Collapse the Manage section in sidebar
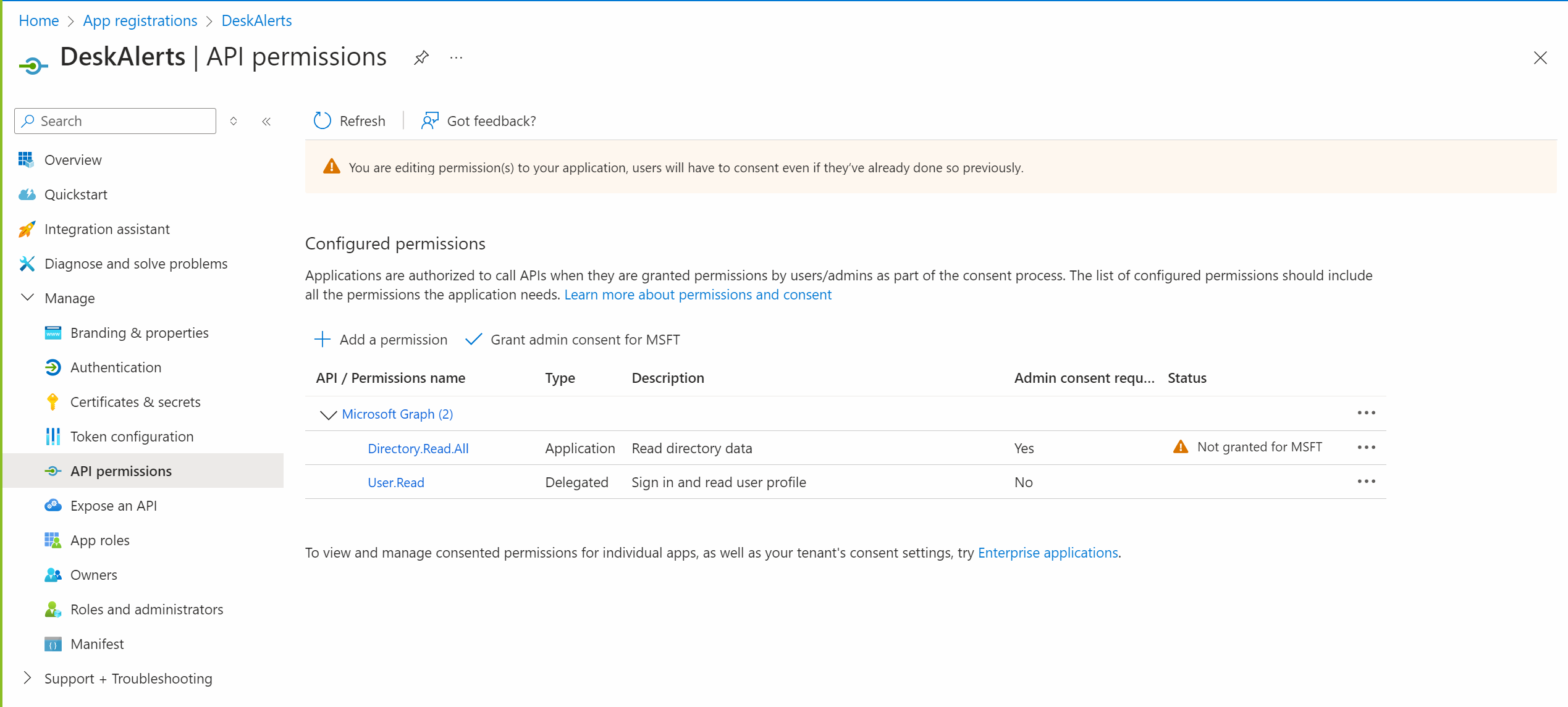The image size is (1568, 707). point(27,298)
